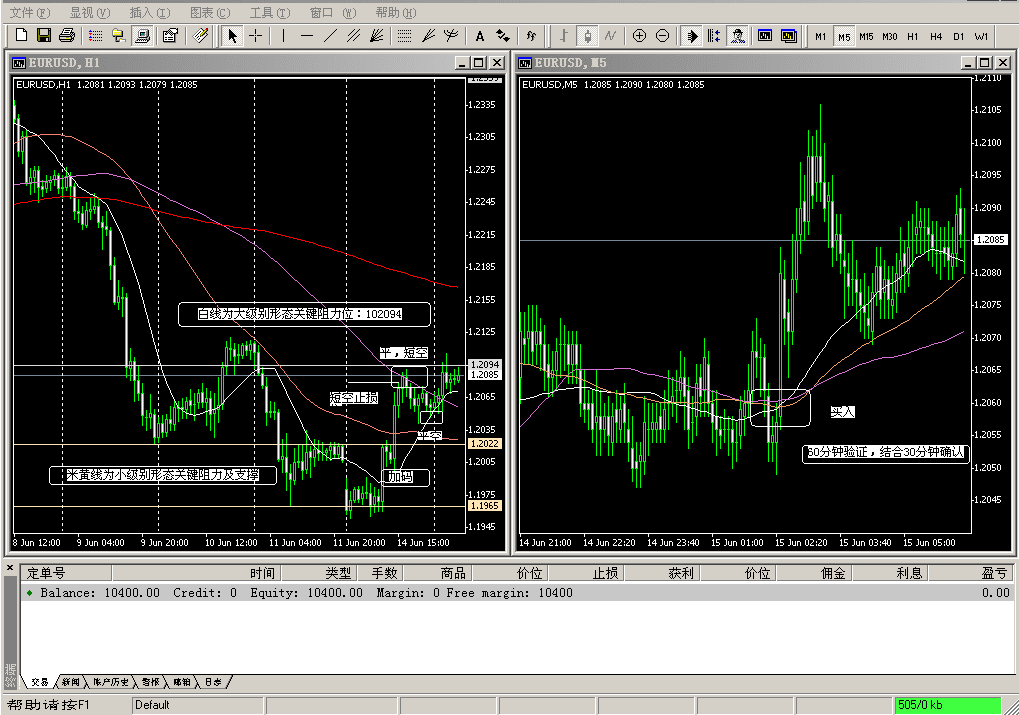Select the Text label 'A' tool
The width and height of the screenshot is (1019, 715).
coord(479,36)
